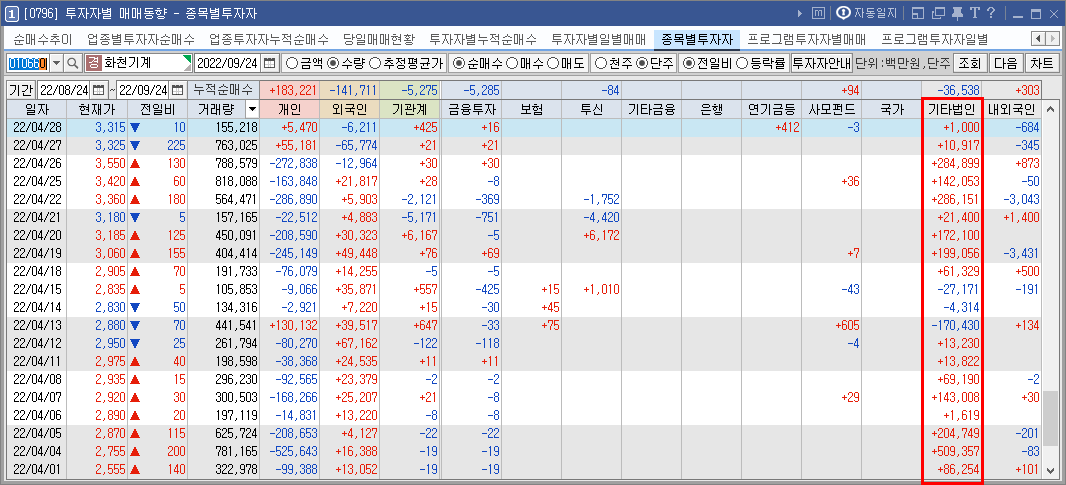1066x485 pixels.
Task: Click the 조회 button
Action: point(969,63)
